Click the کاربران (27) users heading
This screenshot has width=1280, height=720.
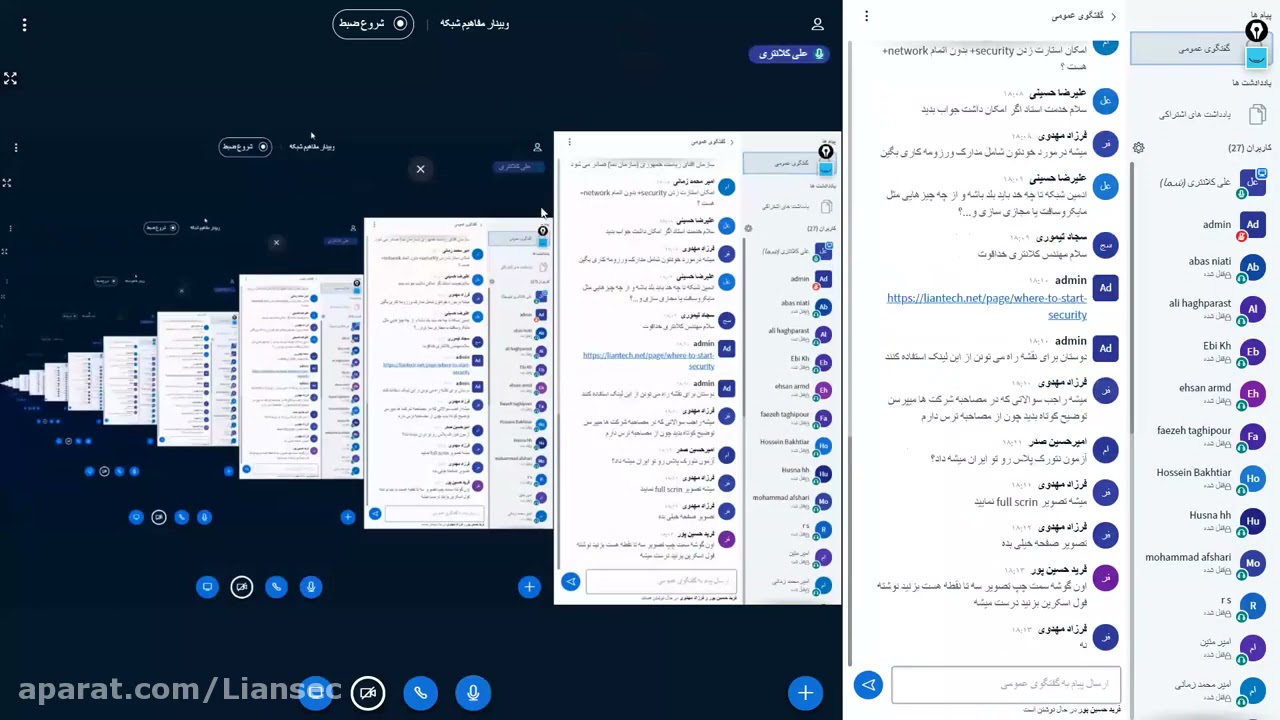(1250, 148)
